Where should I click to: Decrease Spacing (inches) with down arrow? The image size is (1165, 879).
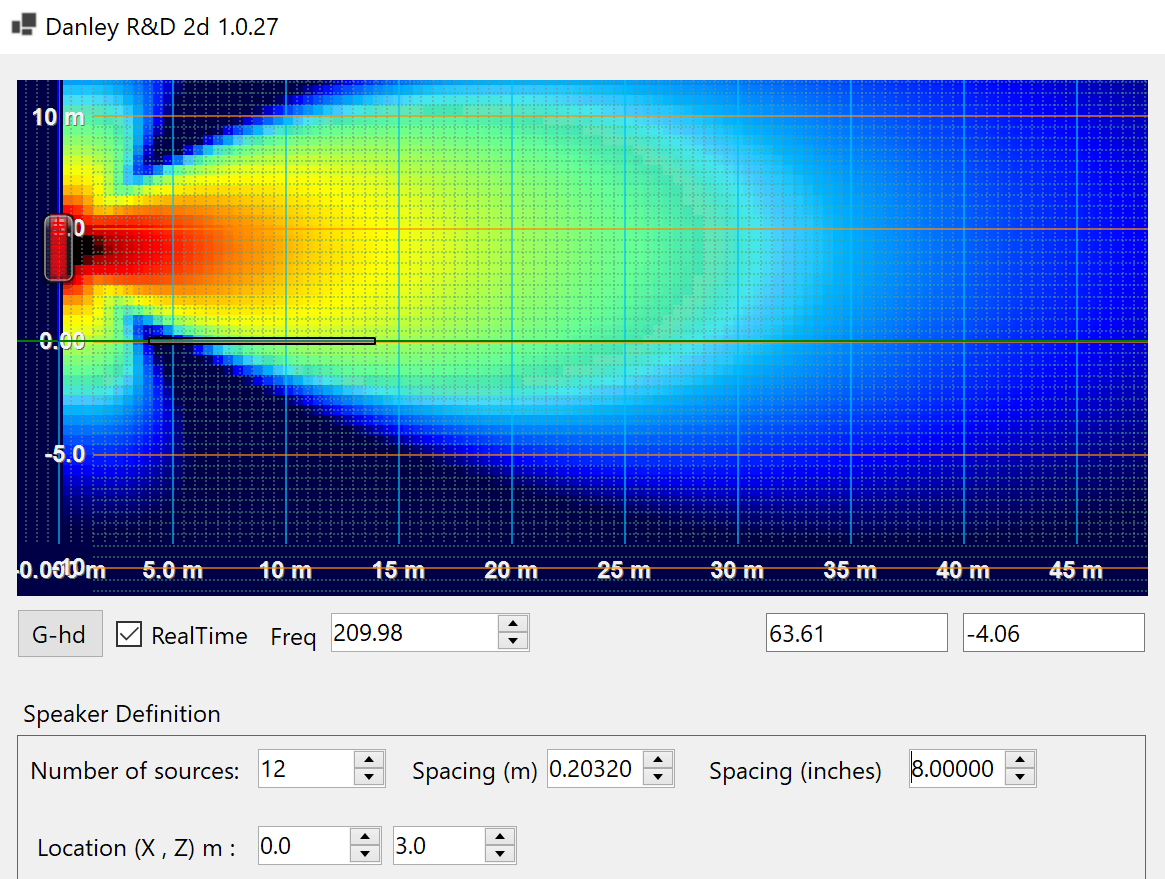tap(1020, 777)
